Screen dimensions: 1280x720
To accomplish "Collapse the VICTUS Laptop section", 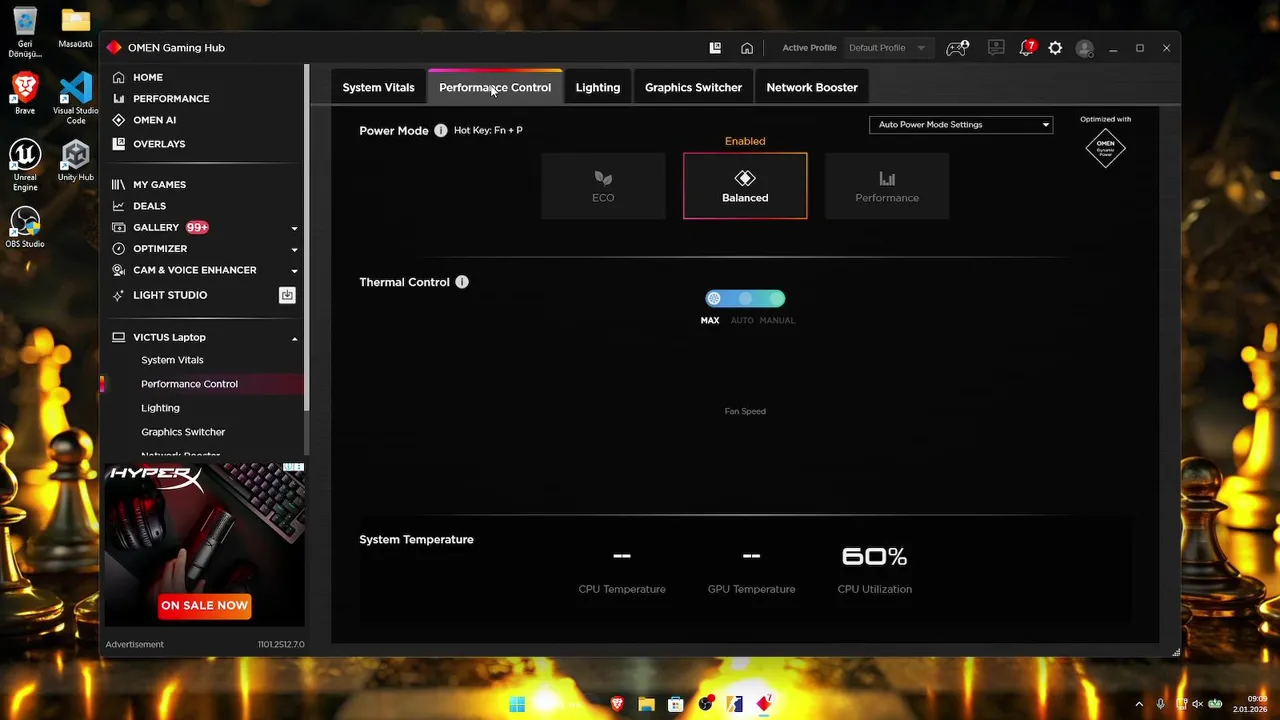I will click(294, 338).
